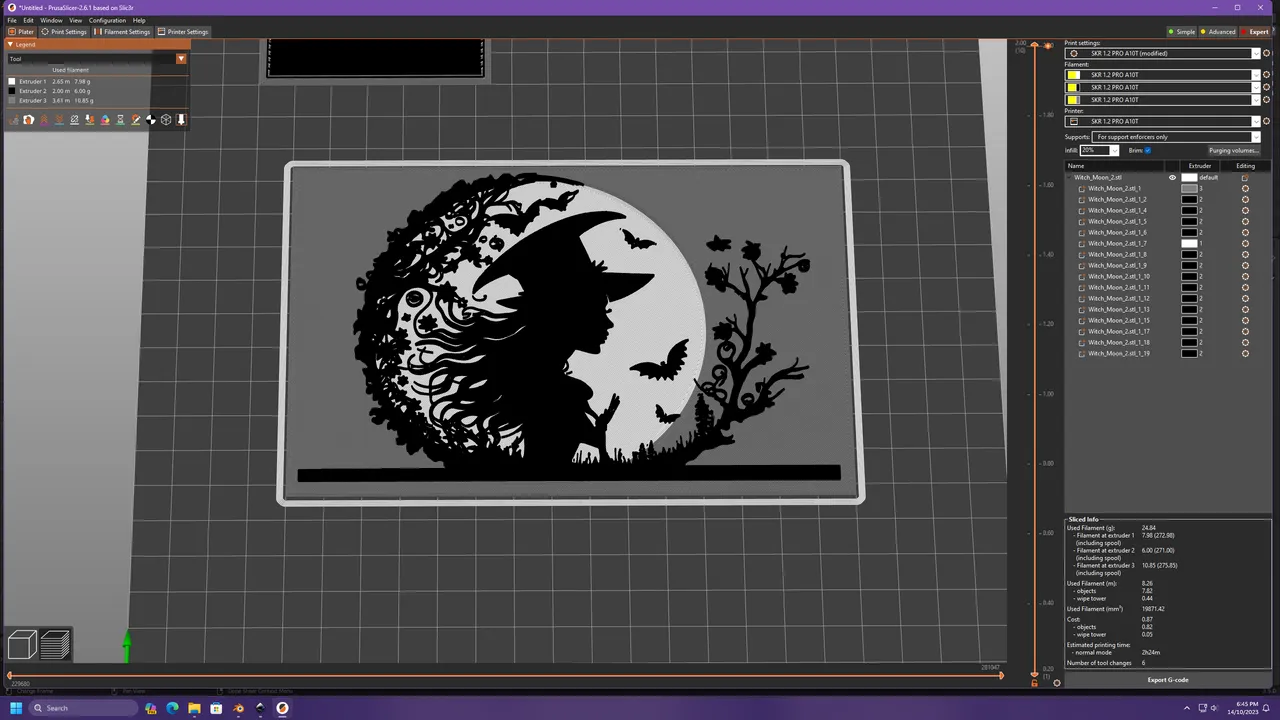This screenshot has width=1280, height=720.
Task: Disable the Brim checkbox
Action: [1148, 150]
